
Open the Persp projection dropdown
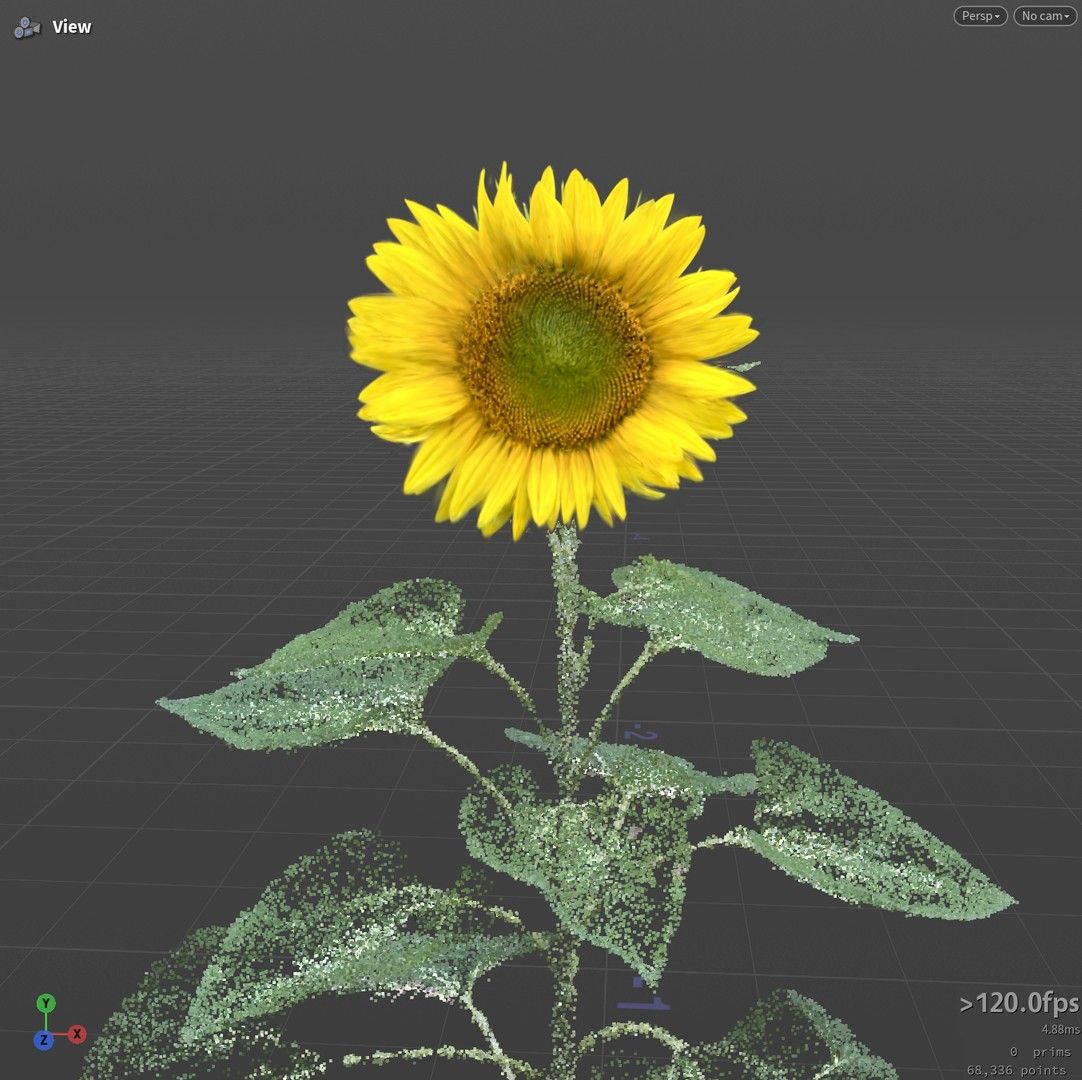click(x=980, y=16)
